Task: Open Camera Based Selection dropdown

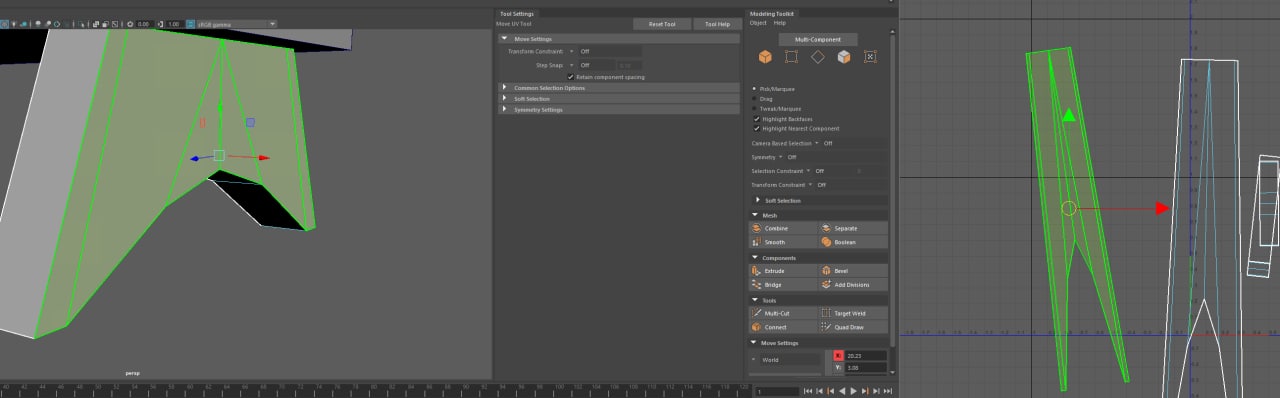Action: coord(817,143)
